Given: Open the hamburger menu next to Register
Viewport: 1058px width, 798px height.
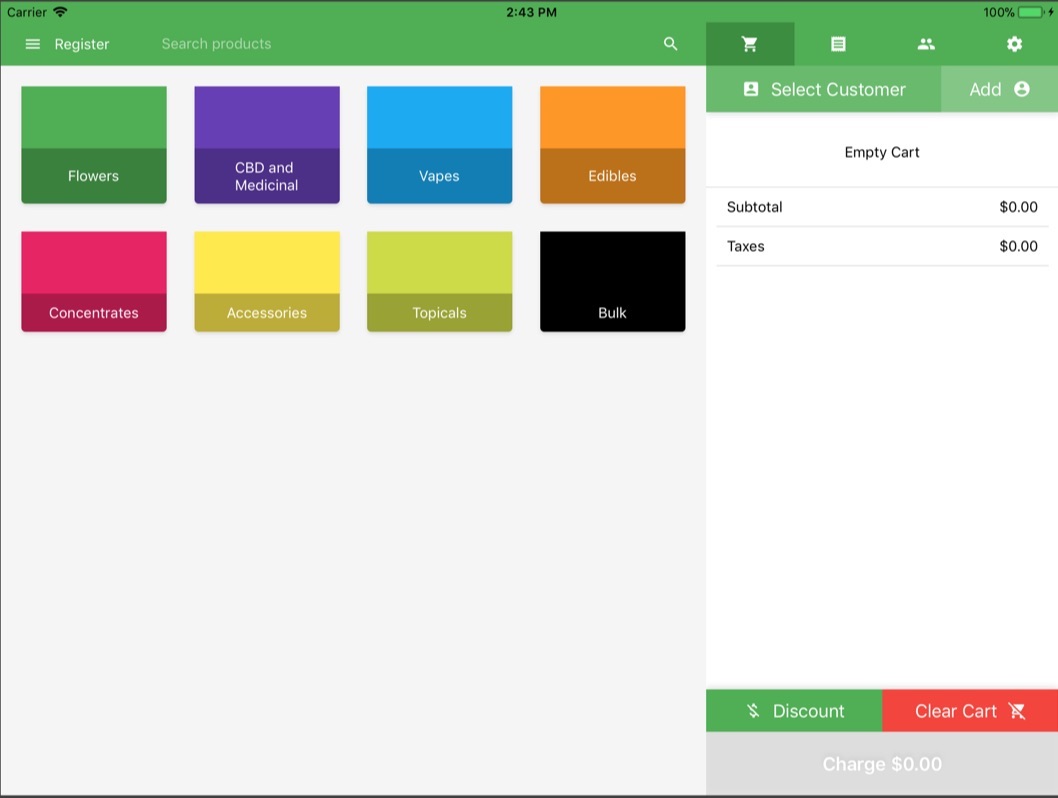Looking at the screenshot, I should (33, 44).
